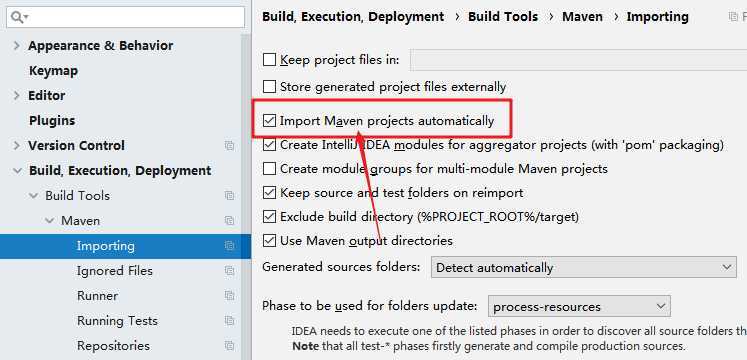The height and width of the screenshot is (360, 747).
Task: Select Repositories under Maven
Action: [113, 346]
